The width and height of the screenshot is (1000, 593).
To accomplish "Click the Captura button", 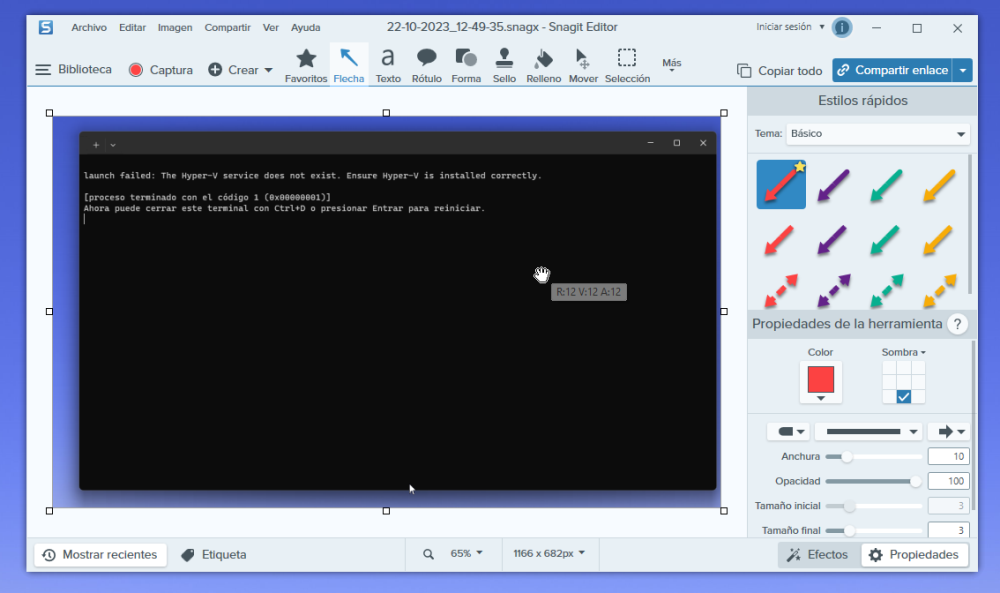I will click(x=161, y=70).
